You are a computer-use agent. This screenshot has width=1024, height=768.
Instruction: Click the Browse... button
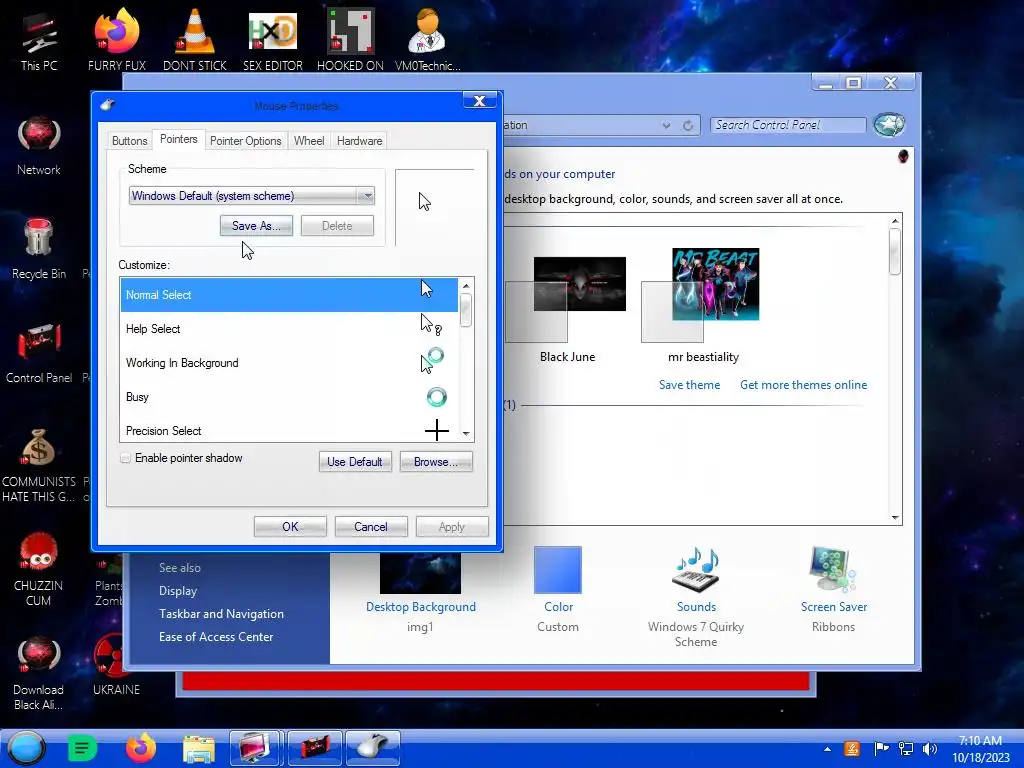point(436,462)
